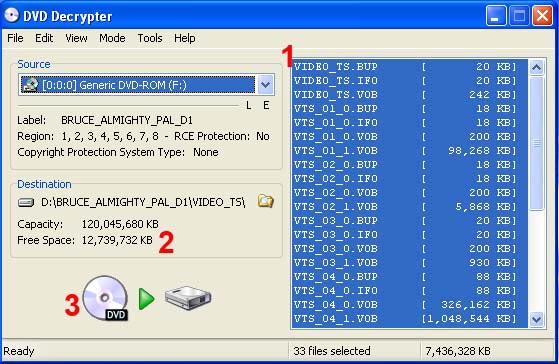Expand the Source drive dropdown arrow

[x=265, y=85]
